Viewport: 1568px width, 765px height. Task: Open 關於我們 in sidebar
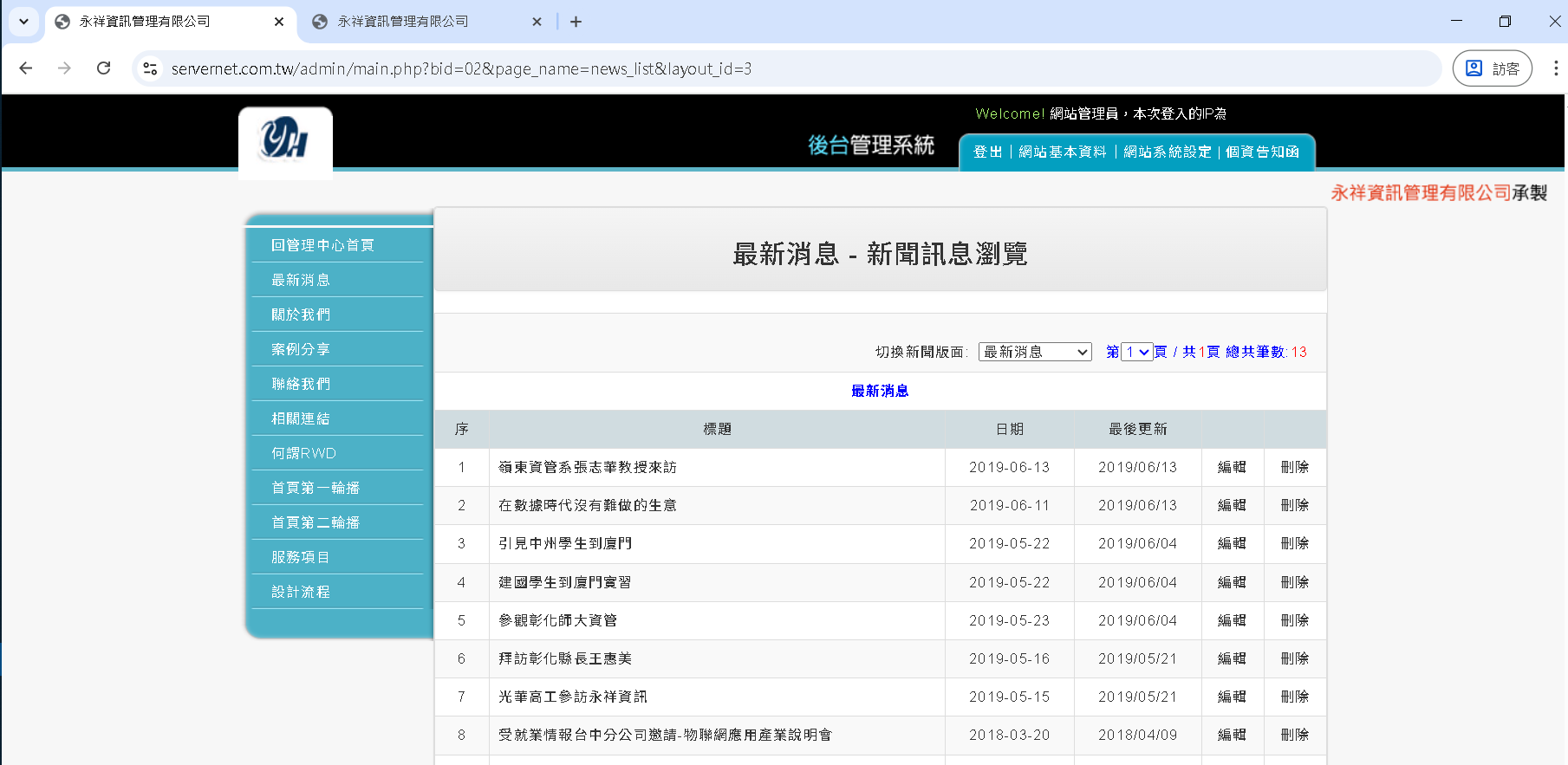coord(301,314)
